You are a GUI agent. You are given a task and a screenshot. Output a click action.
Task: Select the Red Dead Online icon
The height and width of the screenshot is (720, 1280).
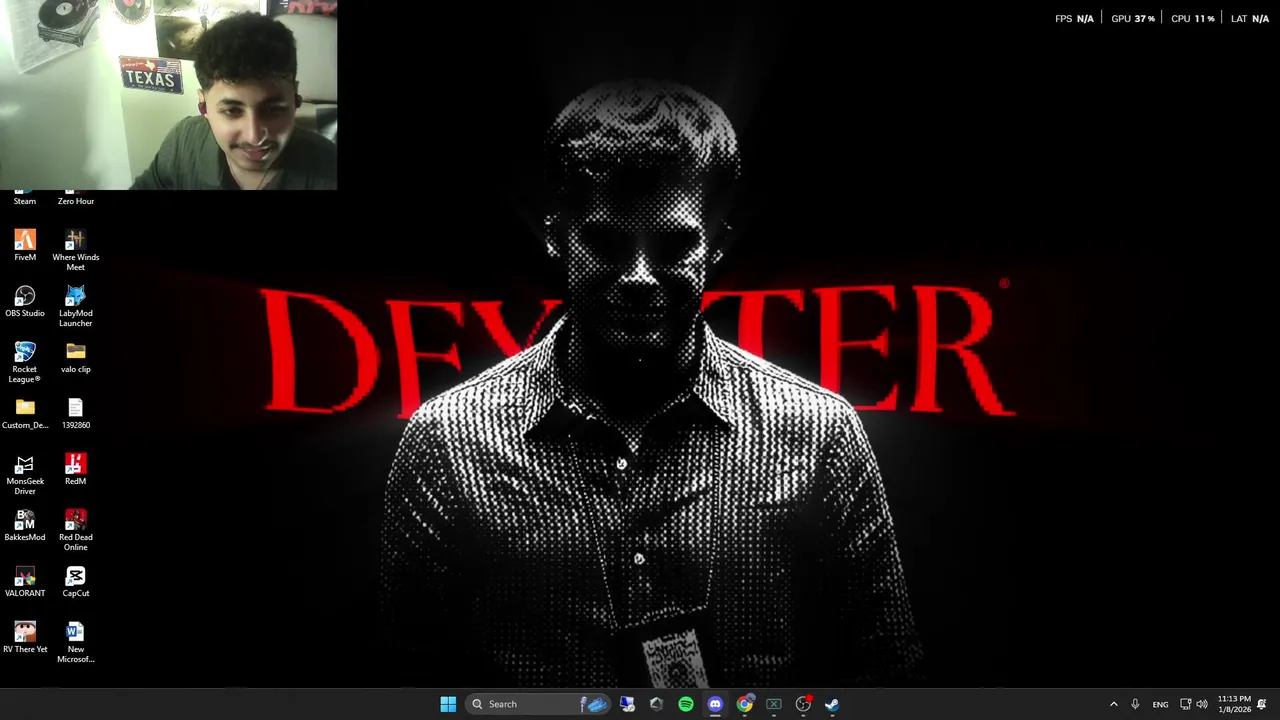[75, 530]
